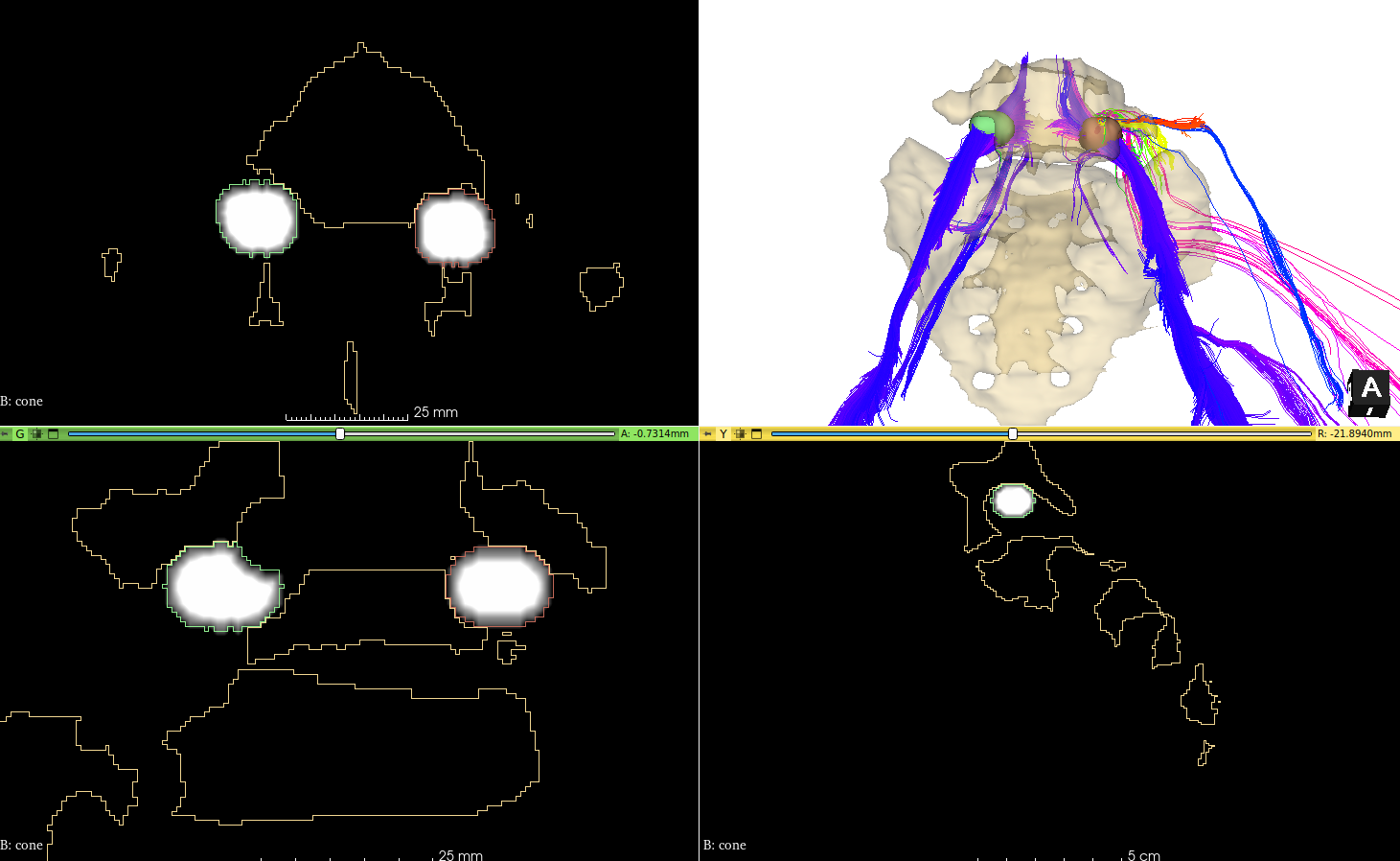Click the G view label on the green slice bar

tap(20, 434)
